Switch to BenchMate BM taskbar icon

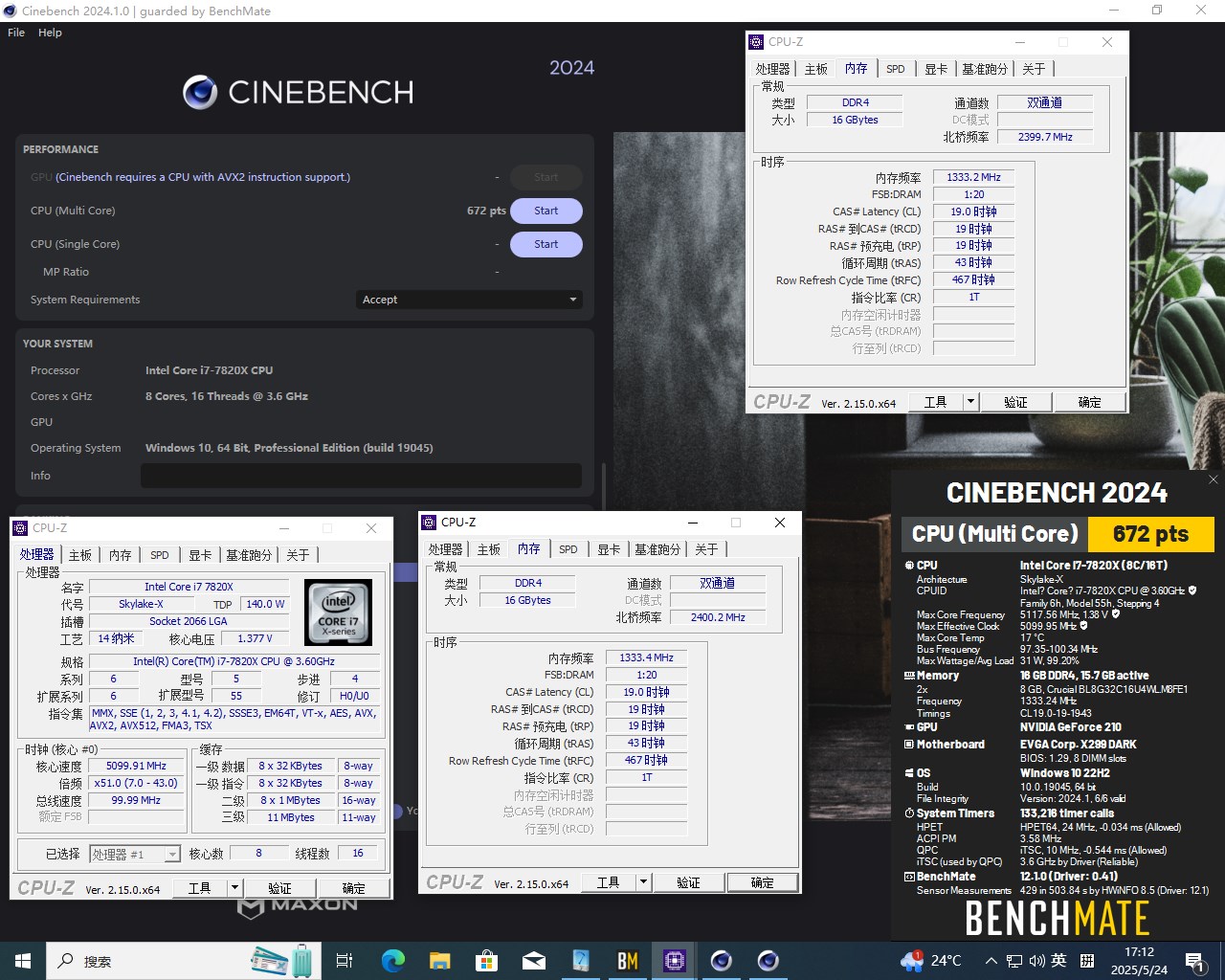pos(628,961)
